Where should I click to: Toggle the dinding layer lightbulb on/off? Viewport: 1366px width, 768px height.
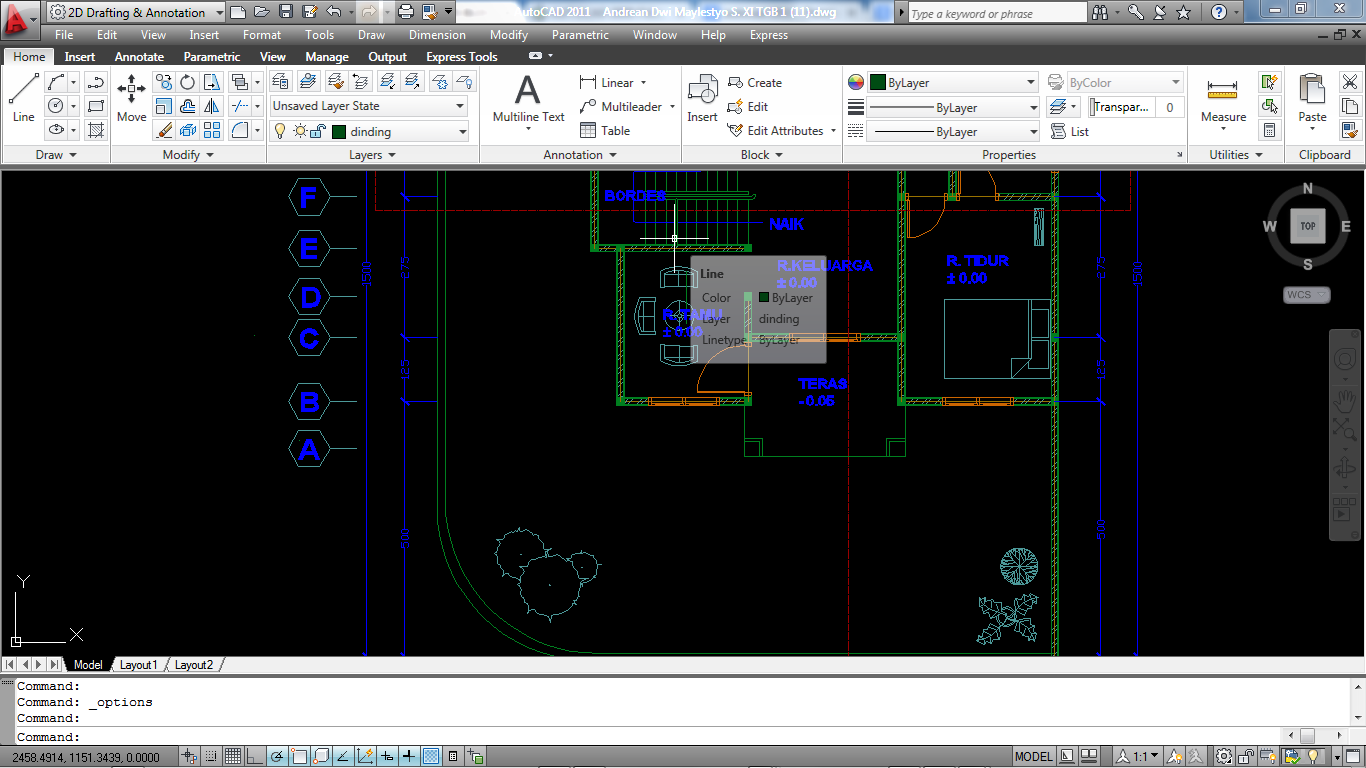[280, 131]
